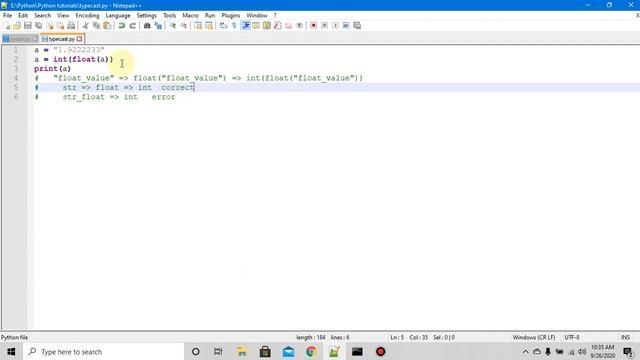Click the Open file toolbar icon
Image resolution: width=640 pixels, height=360 pixels.
tap(17, 26)
